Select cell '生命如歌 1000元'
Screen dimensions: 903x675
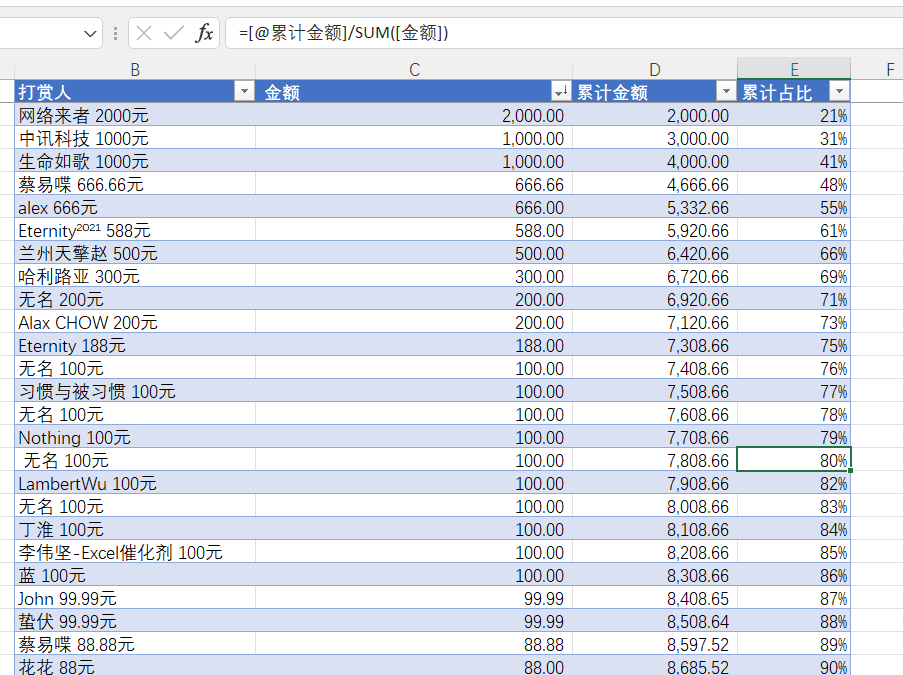(135, 161)
